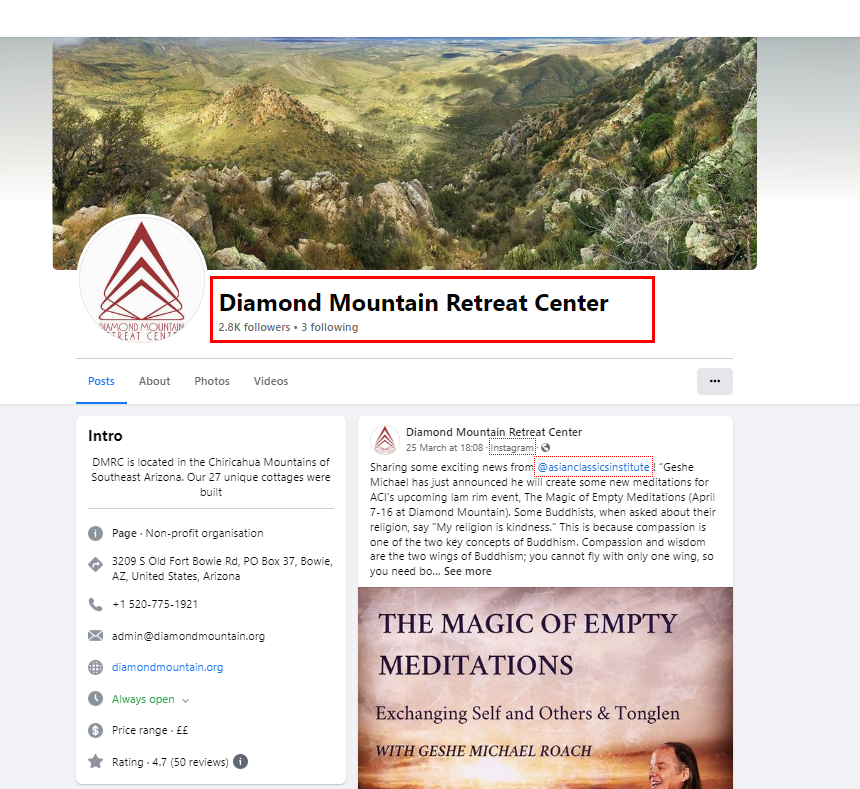Image resolution: width=860 pixels, height=789 pixels.
Task: Open the Photos tab
Action: pos(212,381)
